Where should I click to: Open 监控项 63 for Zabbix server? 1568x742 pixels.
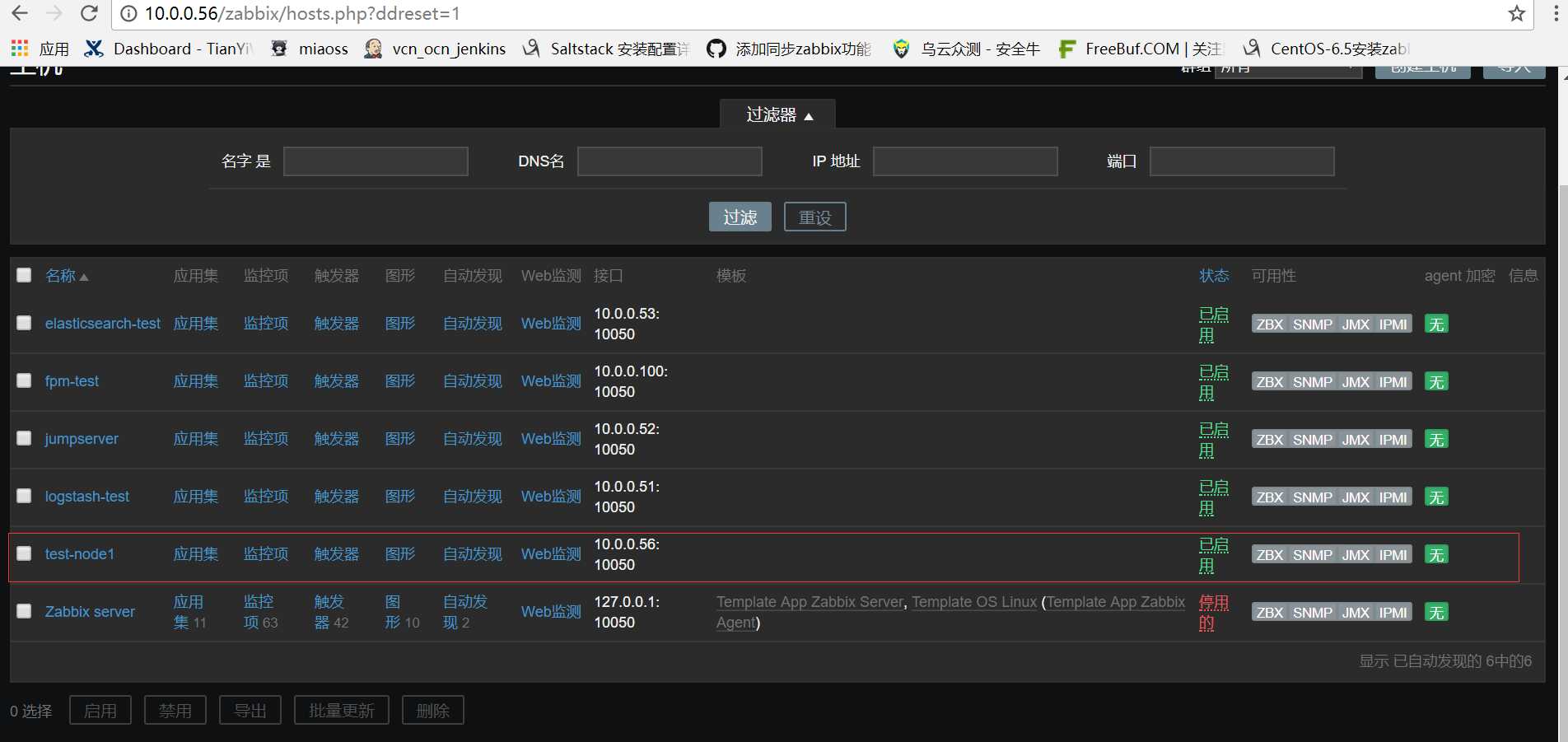[260, 612]
